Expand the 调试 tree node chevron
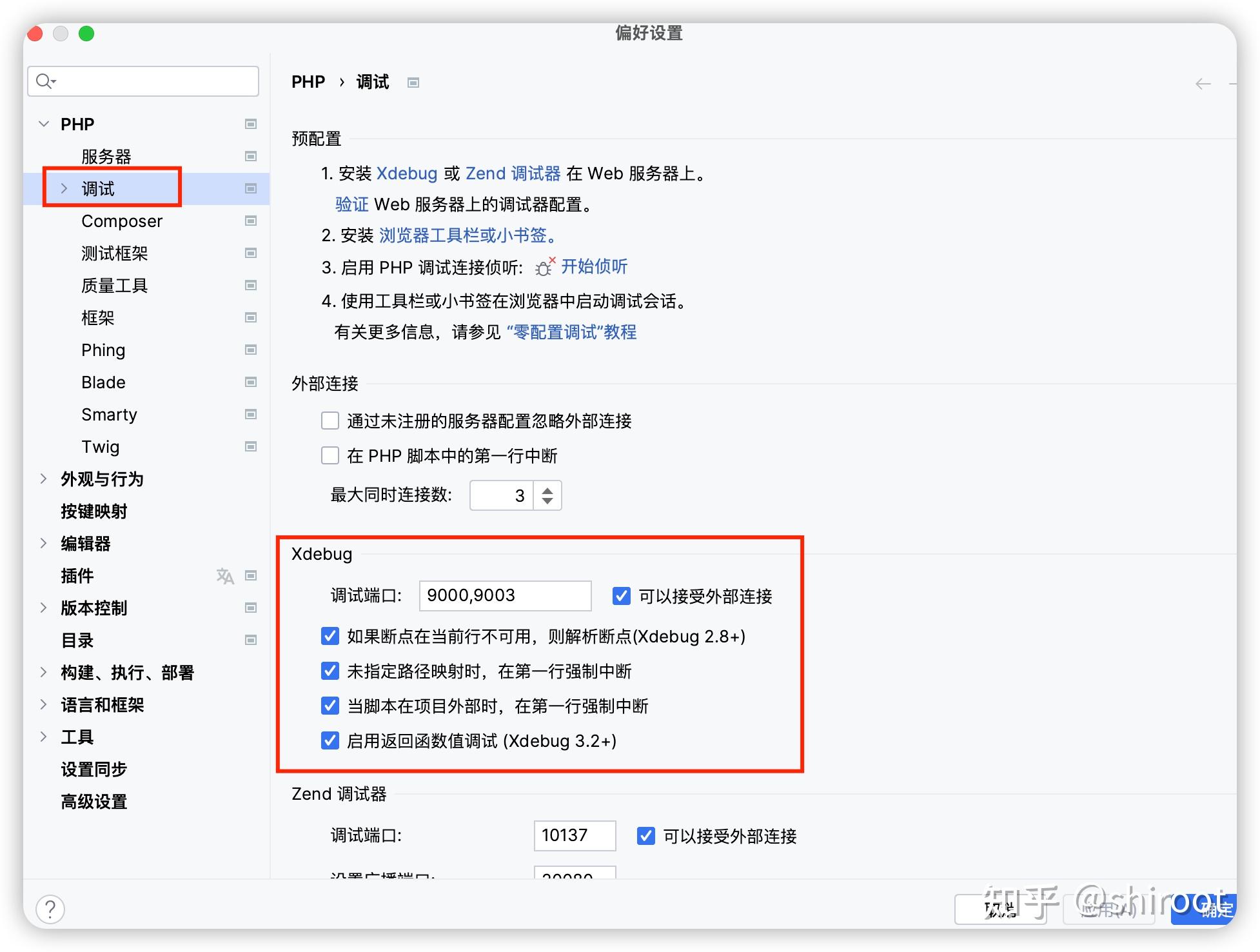The width and height of the screenshot is (1260, 952). (64, 188)
